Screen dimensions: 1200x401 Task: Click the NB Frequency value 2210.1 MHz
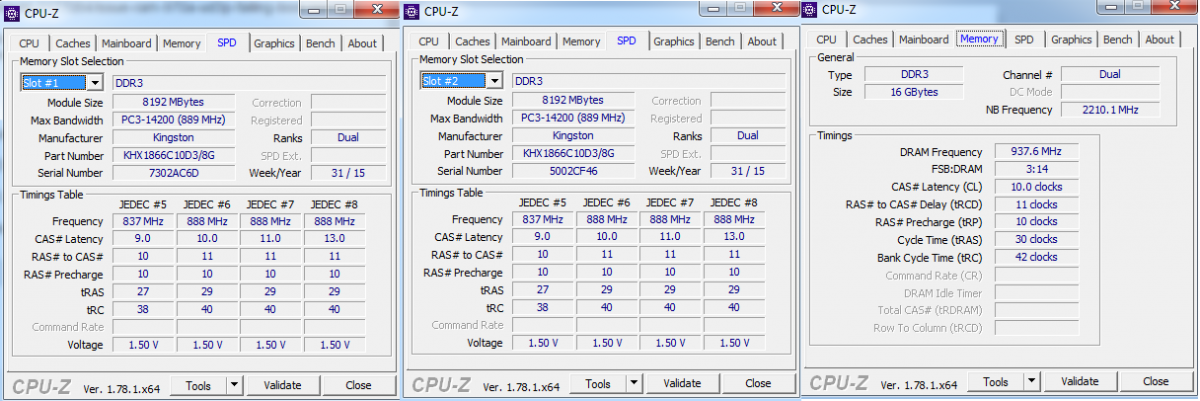pos(1110,110)
